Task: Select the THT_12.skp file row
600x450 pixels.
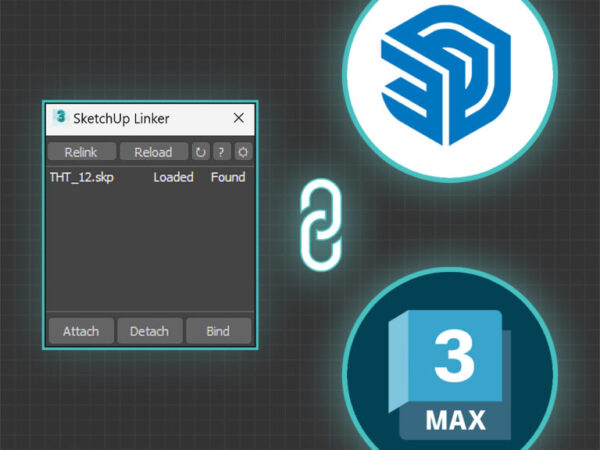Action: [150, 178]
